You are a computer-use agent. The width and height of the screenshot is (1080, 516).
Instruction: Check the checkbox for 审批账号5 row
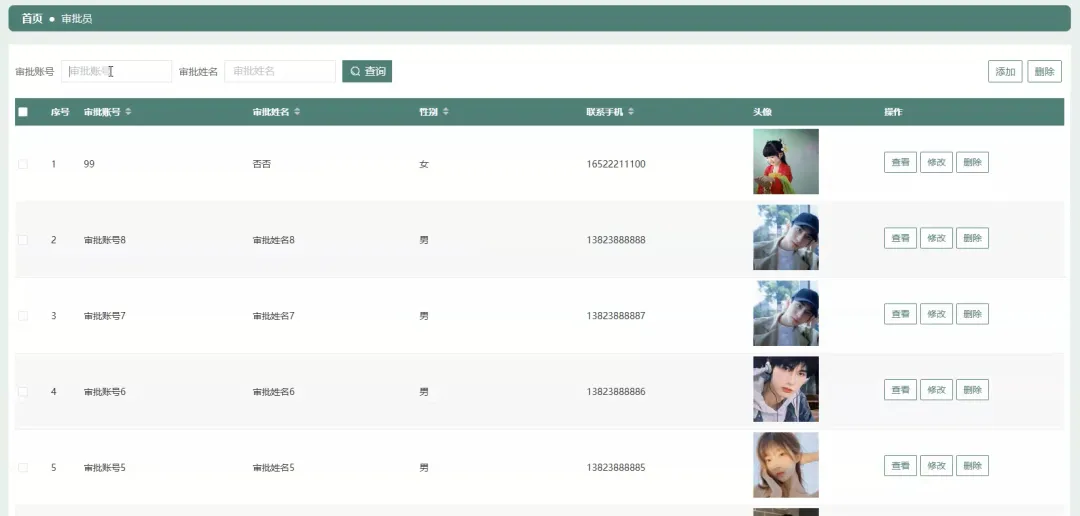23,467
